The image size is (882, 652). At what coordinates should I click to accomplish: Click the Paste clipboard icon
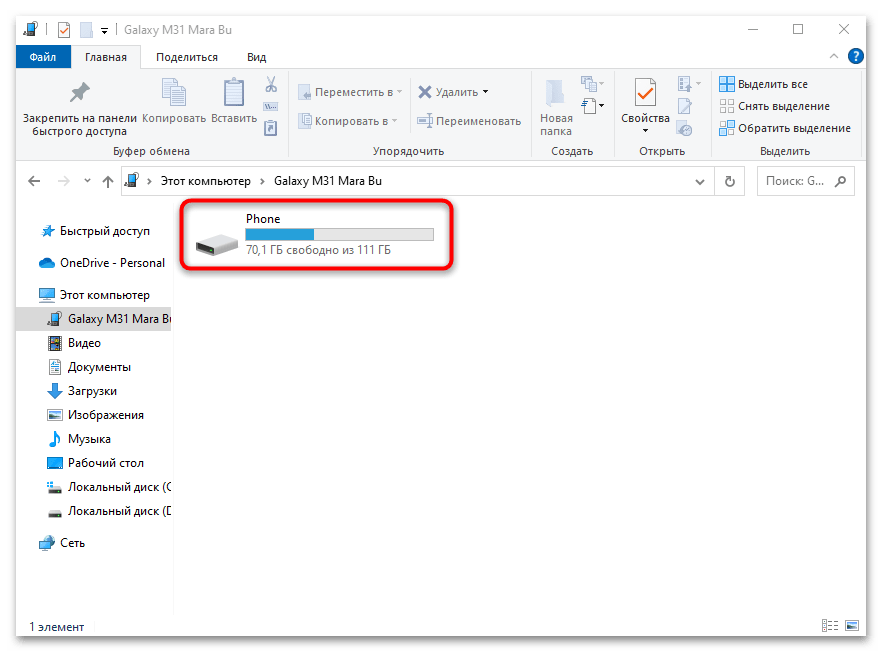234,94
